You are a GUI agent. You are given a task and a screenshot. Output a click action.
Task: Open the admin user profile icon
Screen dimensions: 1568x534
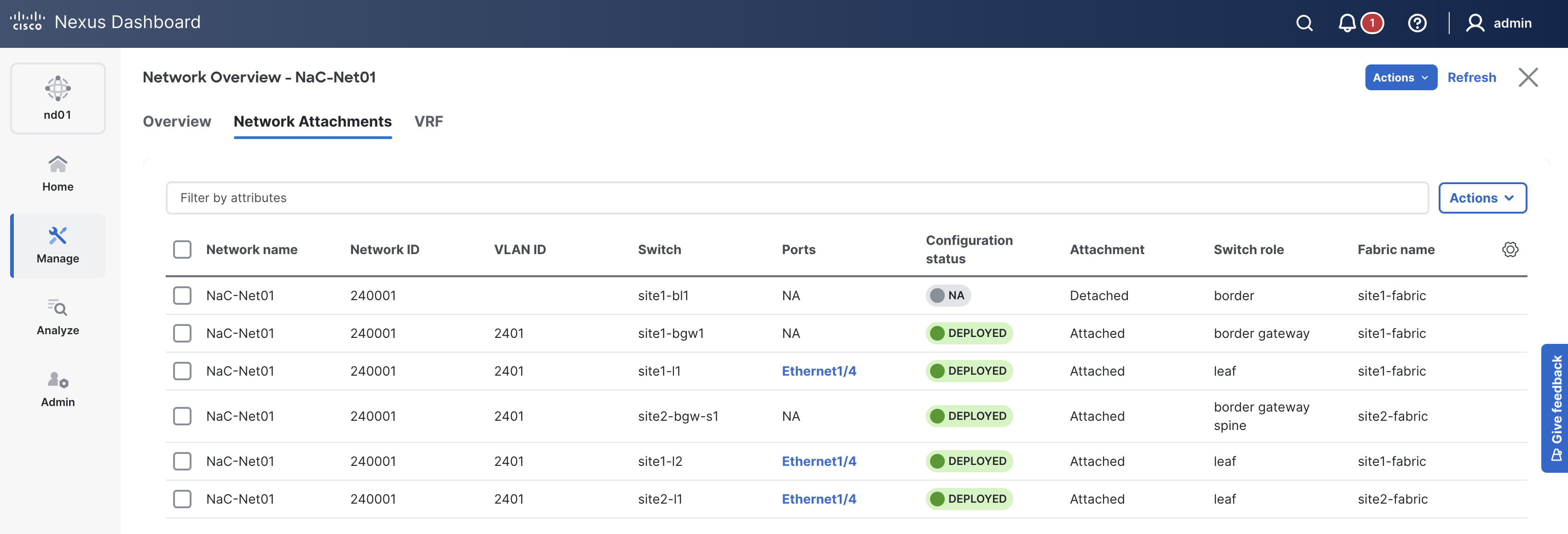[x=1474, y=23]
